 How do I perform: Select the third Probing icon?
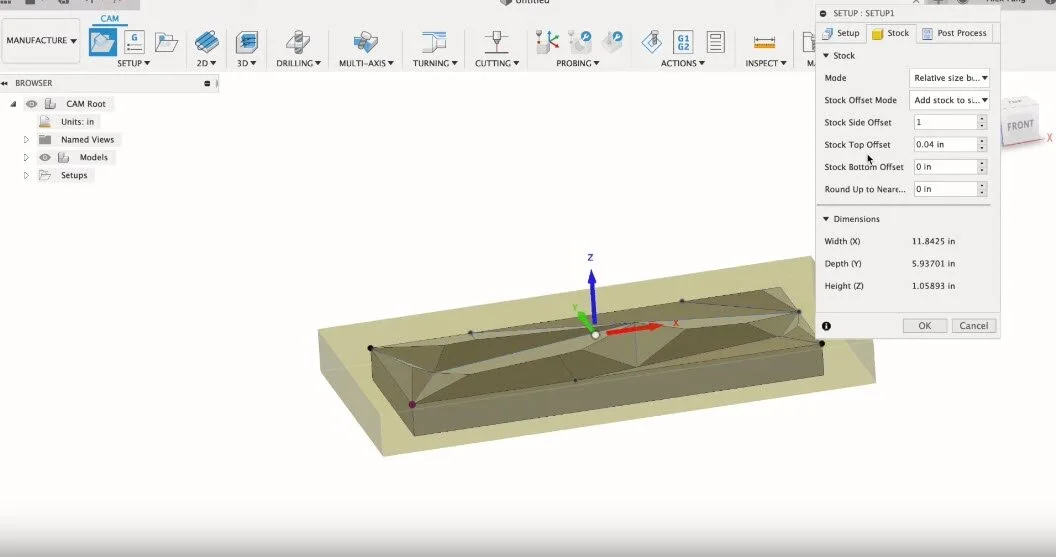[x=612, y=42]
